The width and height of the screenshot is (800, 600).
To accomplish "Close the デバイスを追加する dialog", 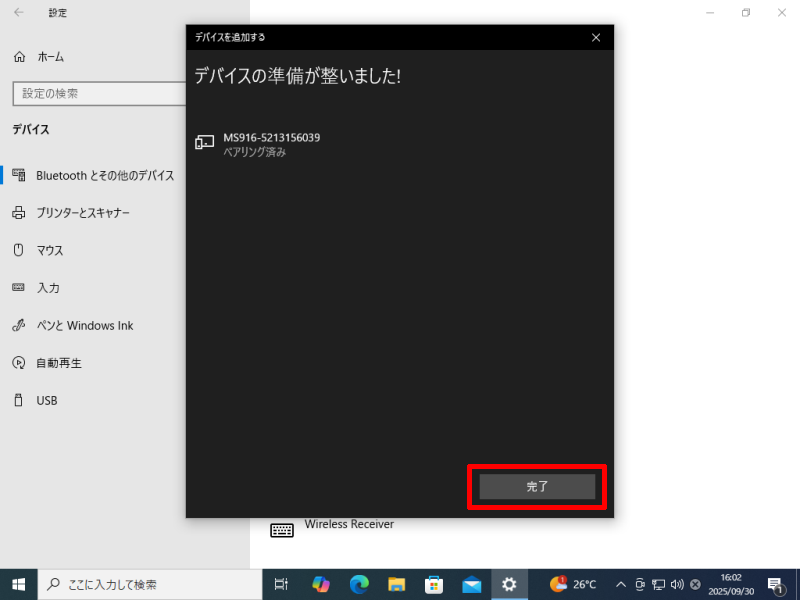I will click(x=596, y=37).
